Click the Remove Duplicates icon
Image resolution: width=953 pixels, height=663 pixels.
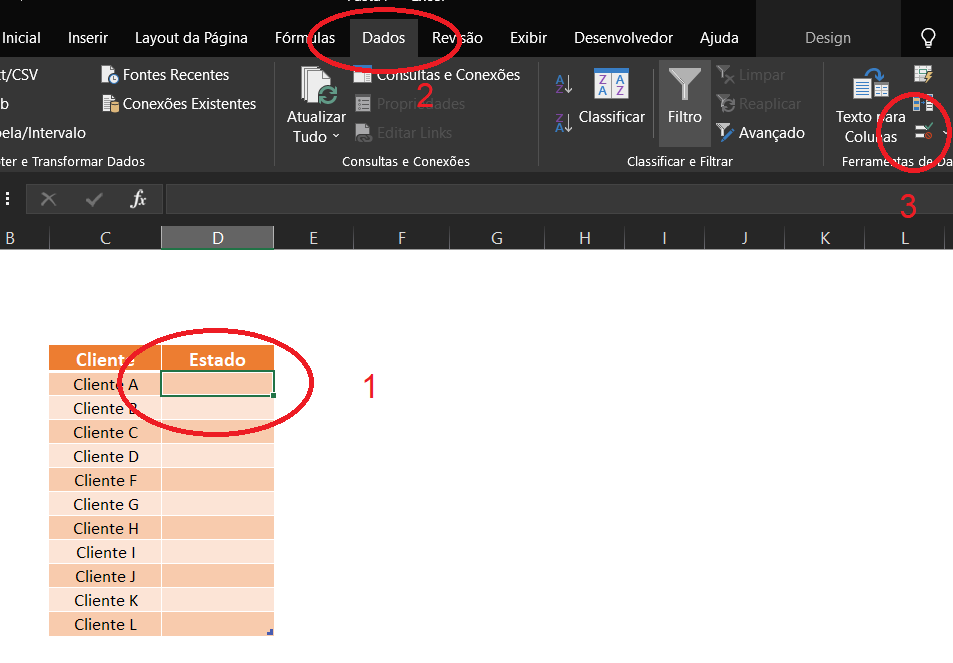(923, 103)
